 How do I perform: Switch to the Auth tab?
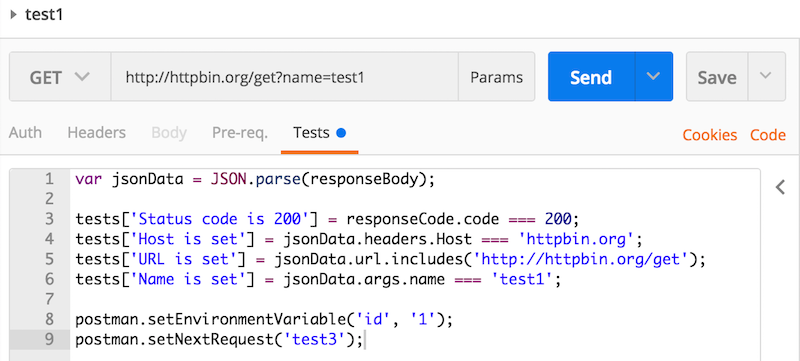point(26,134)
